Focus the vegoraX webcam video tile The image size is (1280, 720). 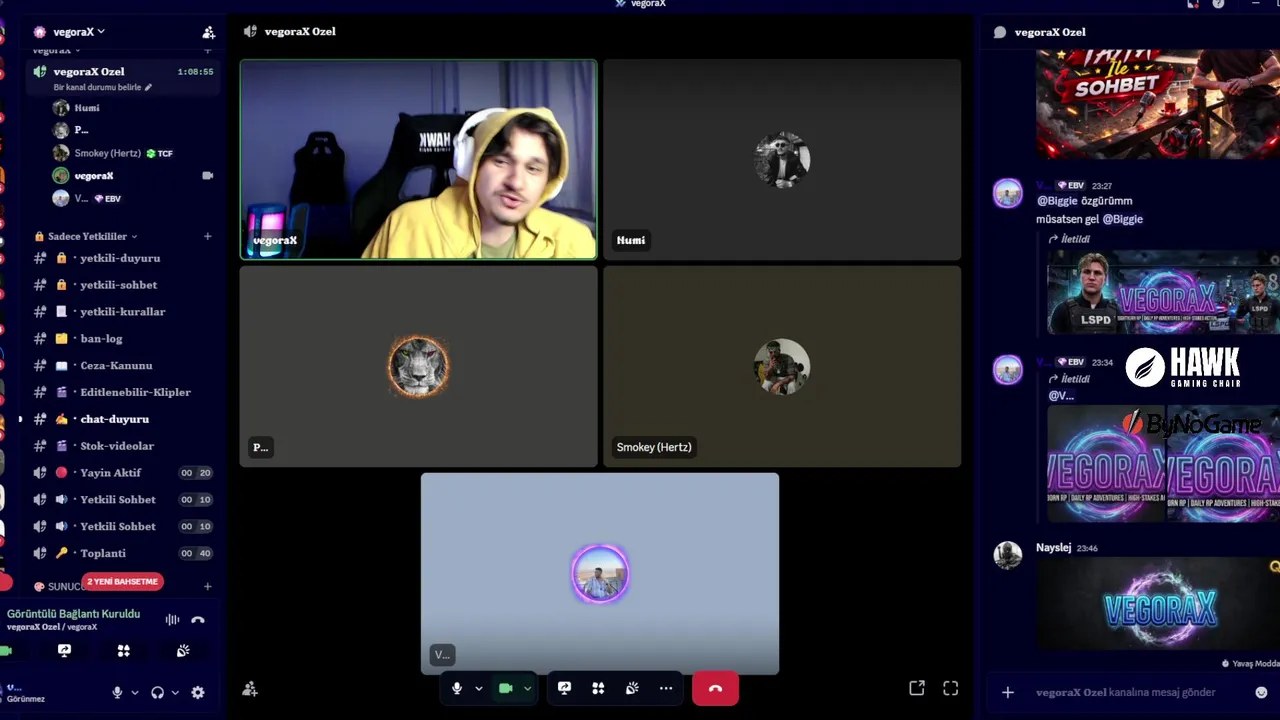[x=418, y=160]
